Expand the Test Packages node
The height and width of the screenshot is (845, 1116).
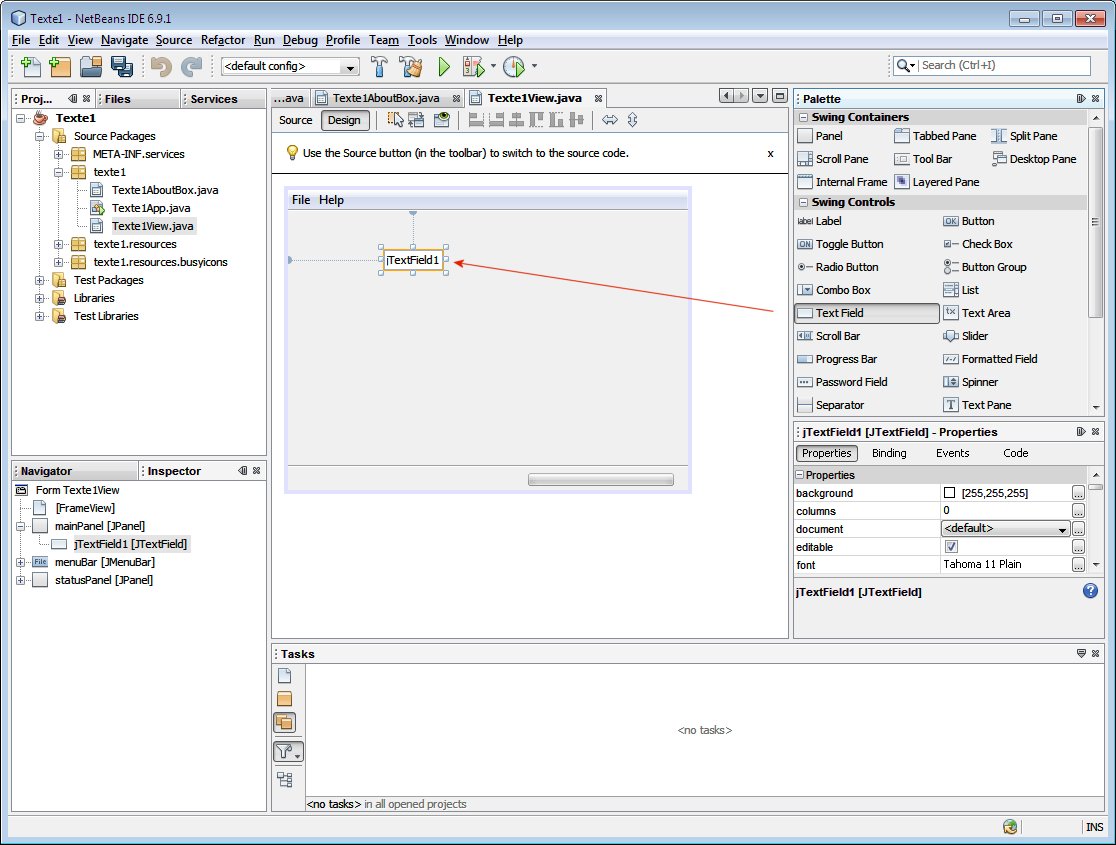(40, 280)
